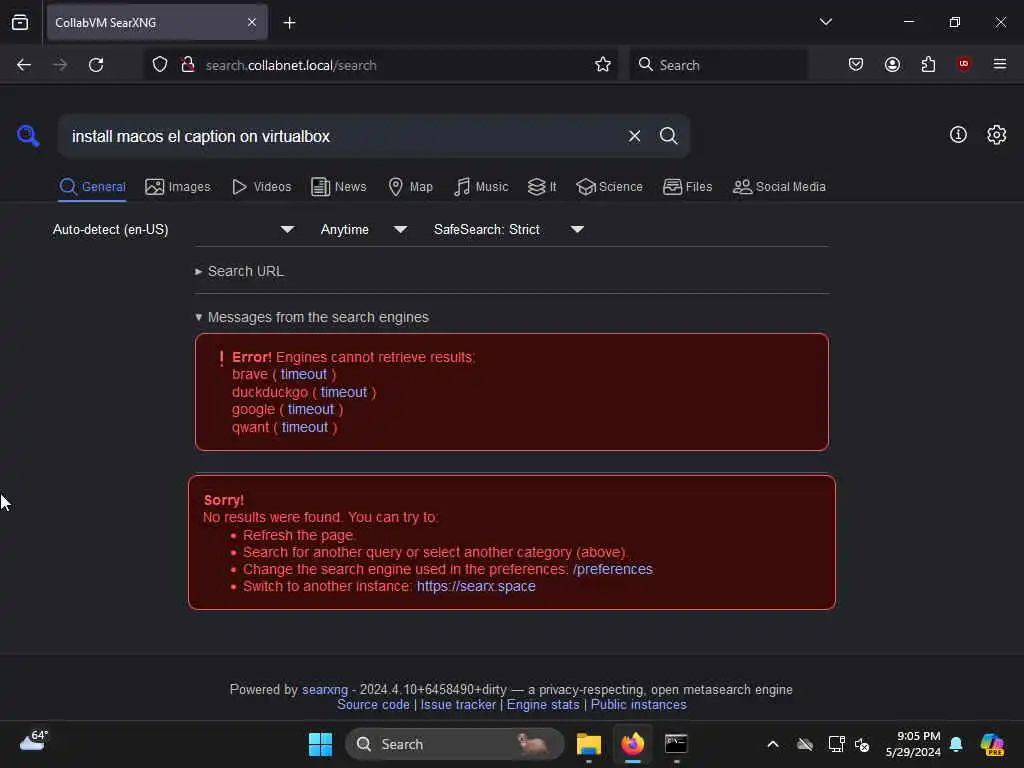
Task: Focus the Firefox toolbar Search box
Action: pyautogui.click(x=718, y=65)
